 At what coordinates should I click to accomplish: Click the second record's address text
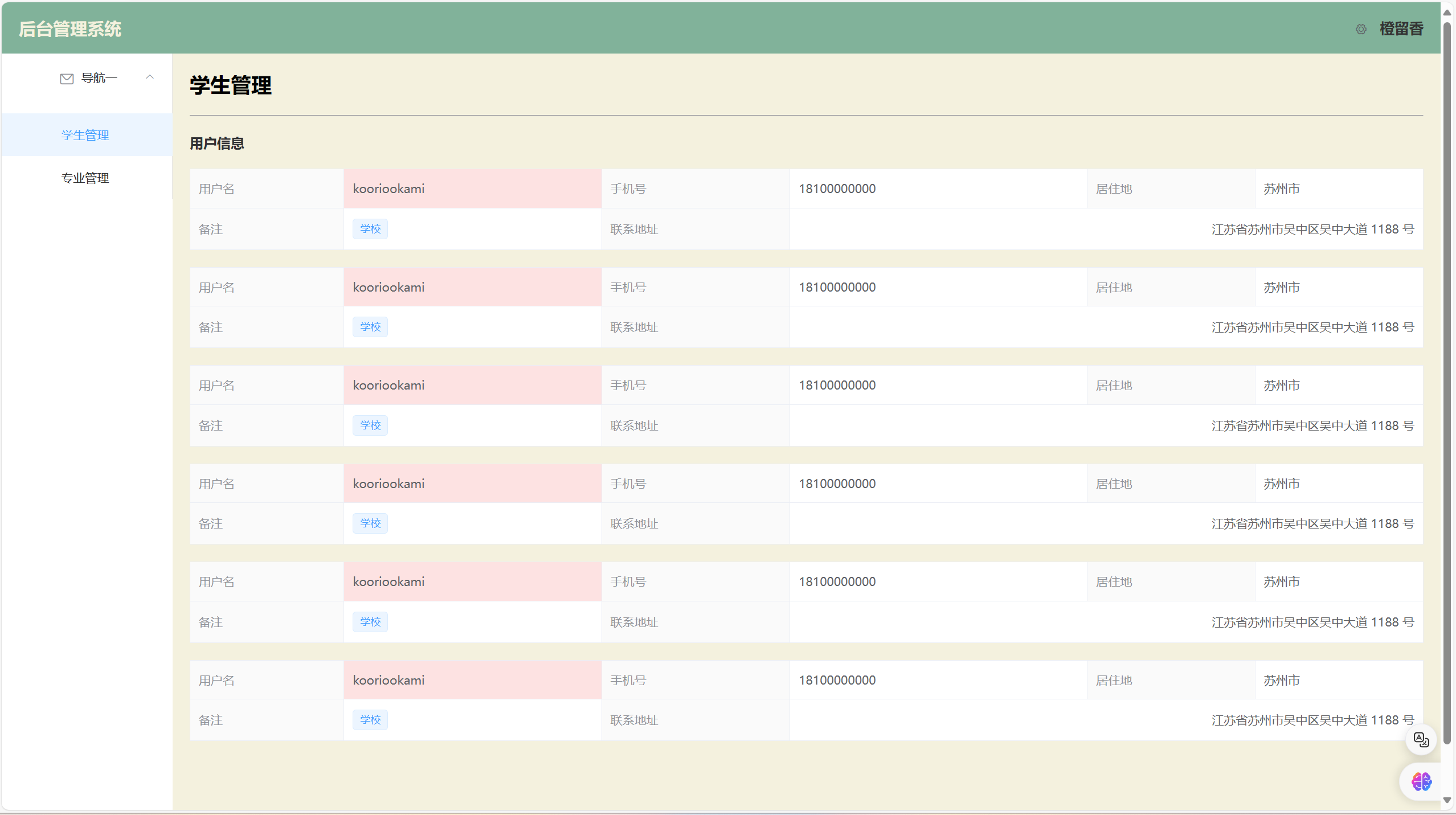pyautogui.click(x=1312, y=327)
